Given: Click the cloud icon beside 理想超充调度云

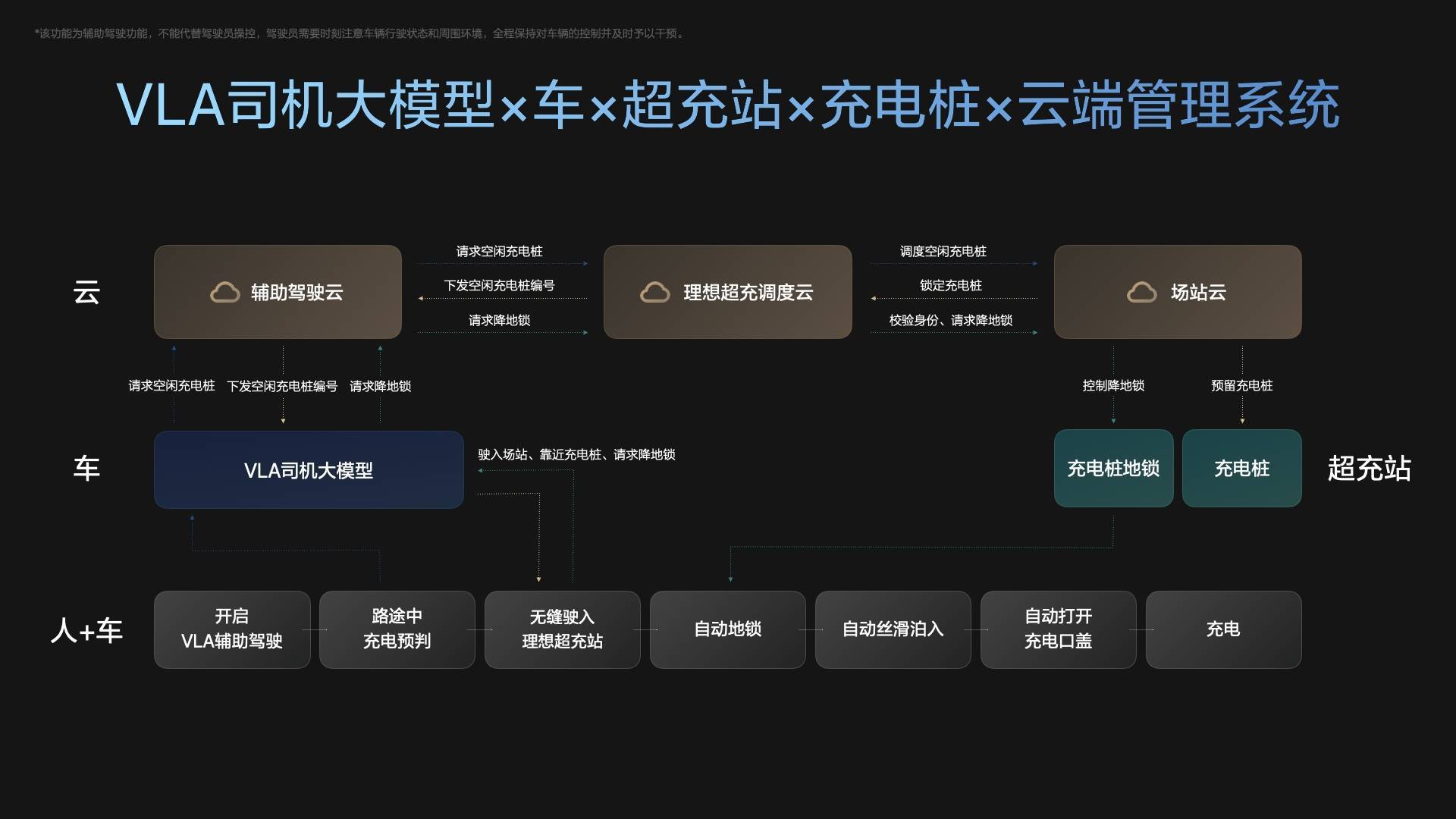Looking at the screenshot, I should (655, 291).
